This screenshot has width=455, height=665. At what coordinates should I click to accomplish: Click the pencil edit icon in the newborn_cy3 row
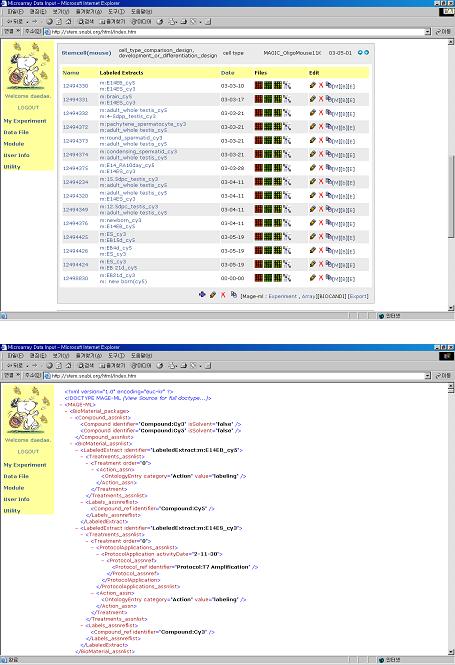(x=313, y=223)
